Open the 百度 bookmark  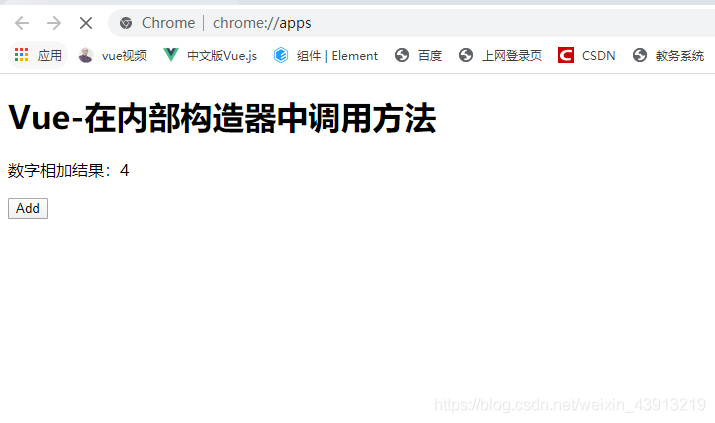(419, 55)
